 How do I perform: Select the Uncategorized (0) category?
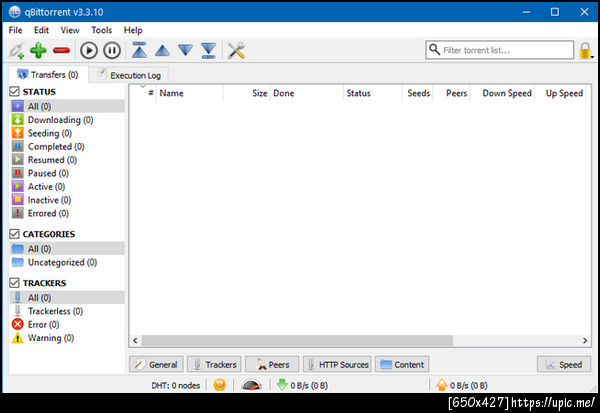click(67, 262)
